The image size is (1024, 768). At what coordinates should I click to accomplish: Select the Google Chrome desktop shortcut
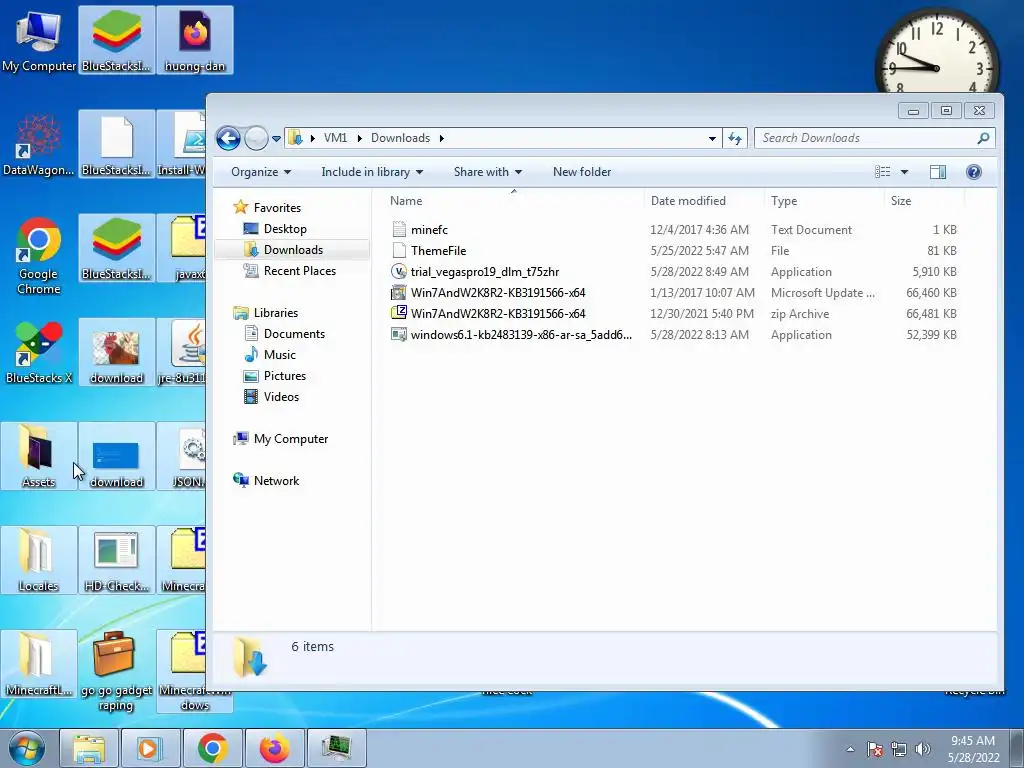(39, 255)
